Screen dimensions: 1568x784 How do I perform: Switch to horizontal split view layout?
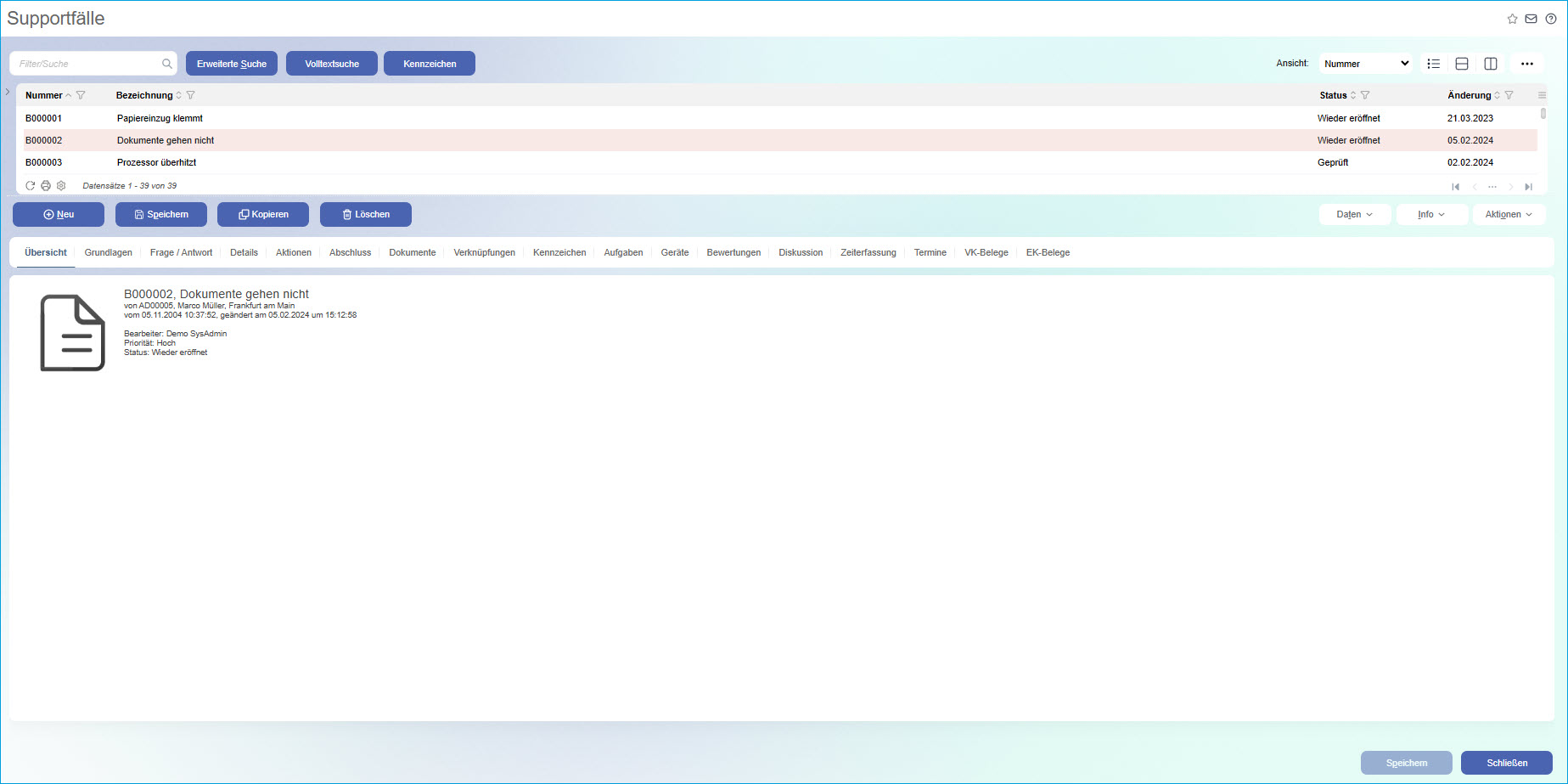pos(1462,64)
